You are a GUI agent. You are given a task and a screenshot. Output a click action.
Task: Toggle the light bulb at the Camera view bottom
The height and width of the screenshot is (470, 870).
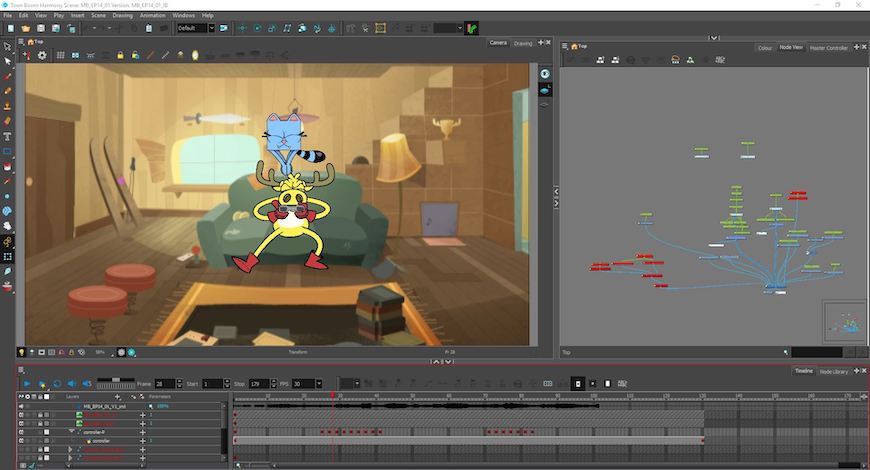pos(21,352)
